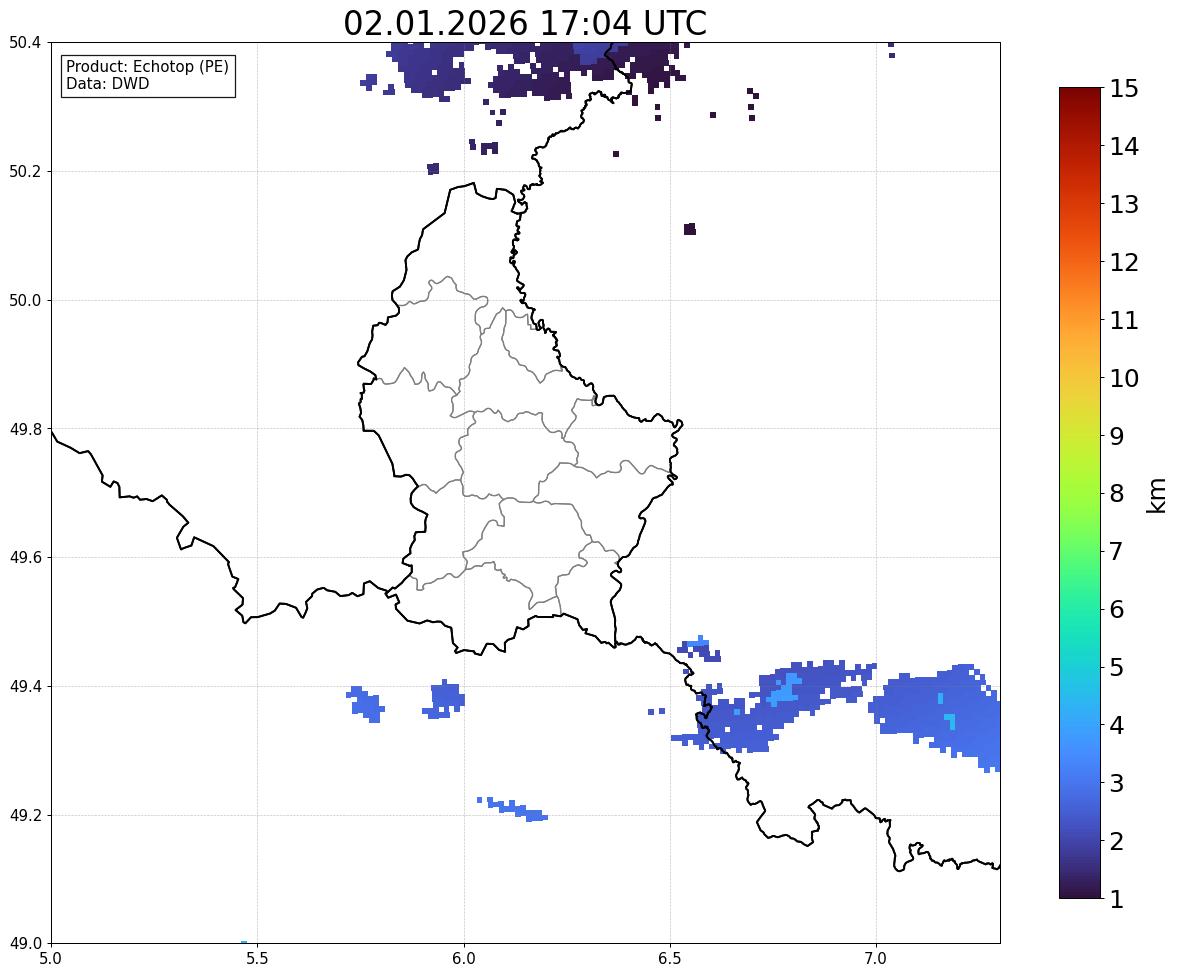This screenshot has height=976, width=1178.
Task: Click the blue echo patch near 49.38N 5.95E
Action: coord(445,700)
